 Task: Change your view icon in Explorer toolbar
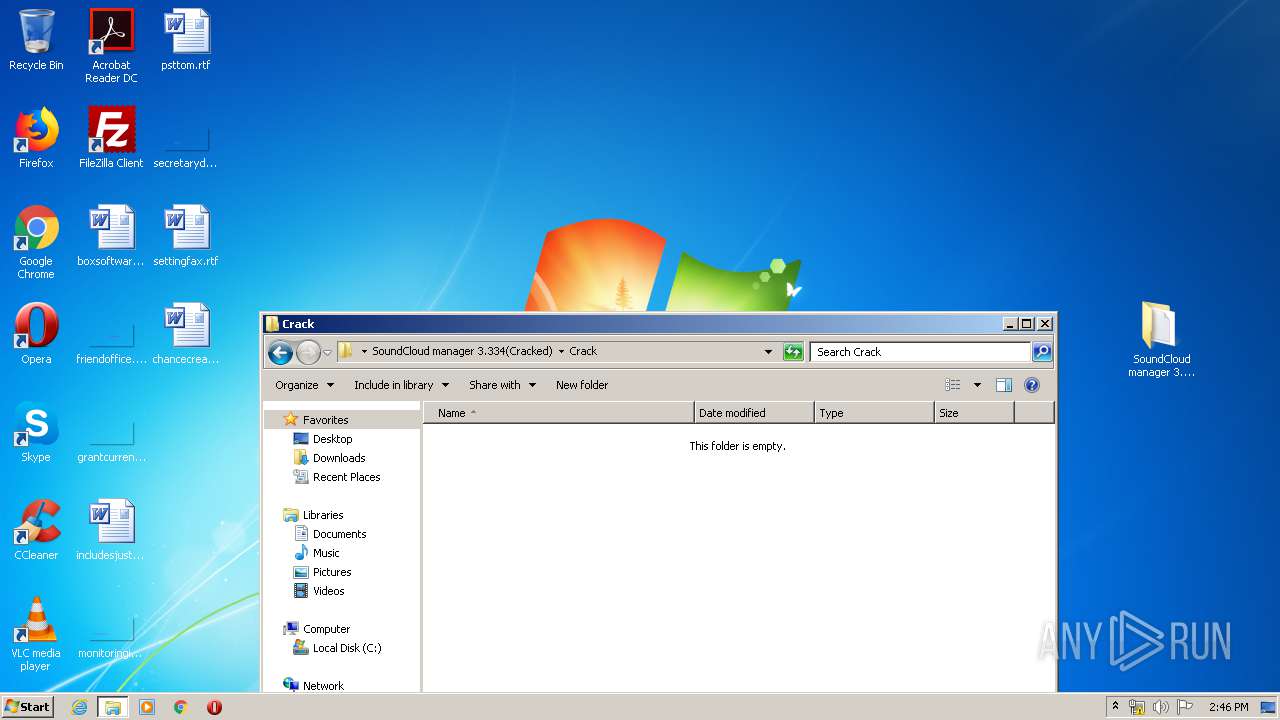coord(953,385)
